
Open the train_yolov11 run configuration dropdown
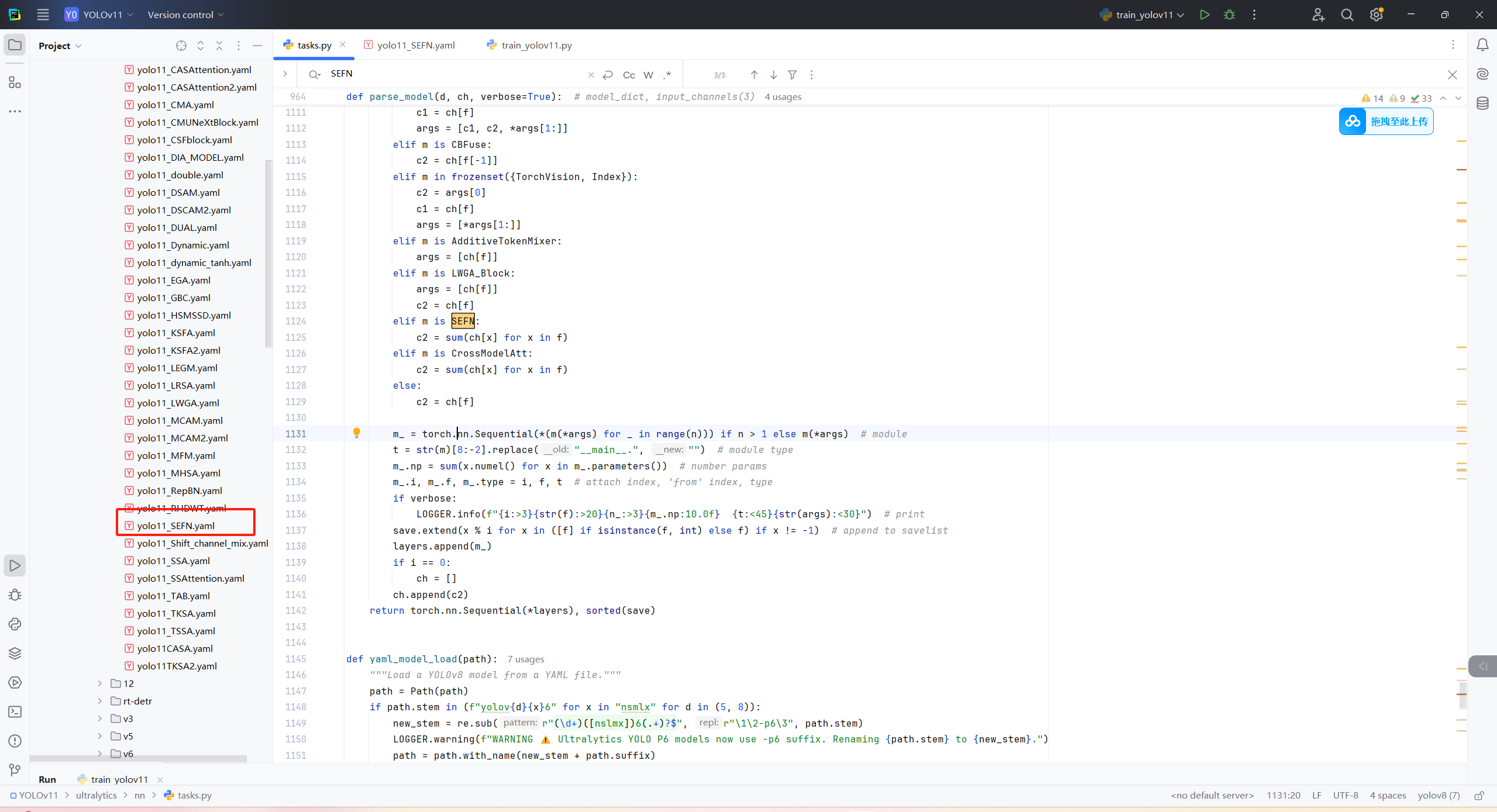pyautogui.click(x=1143, y=15)
